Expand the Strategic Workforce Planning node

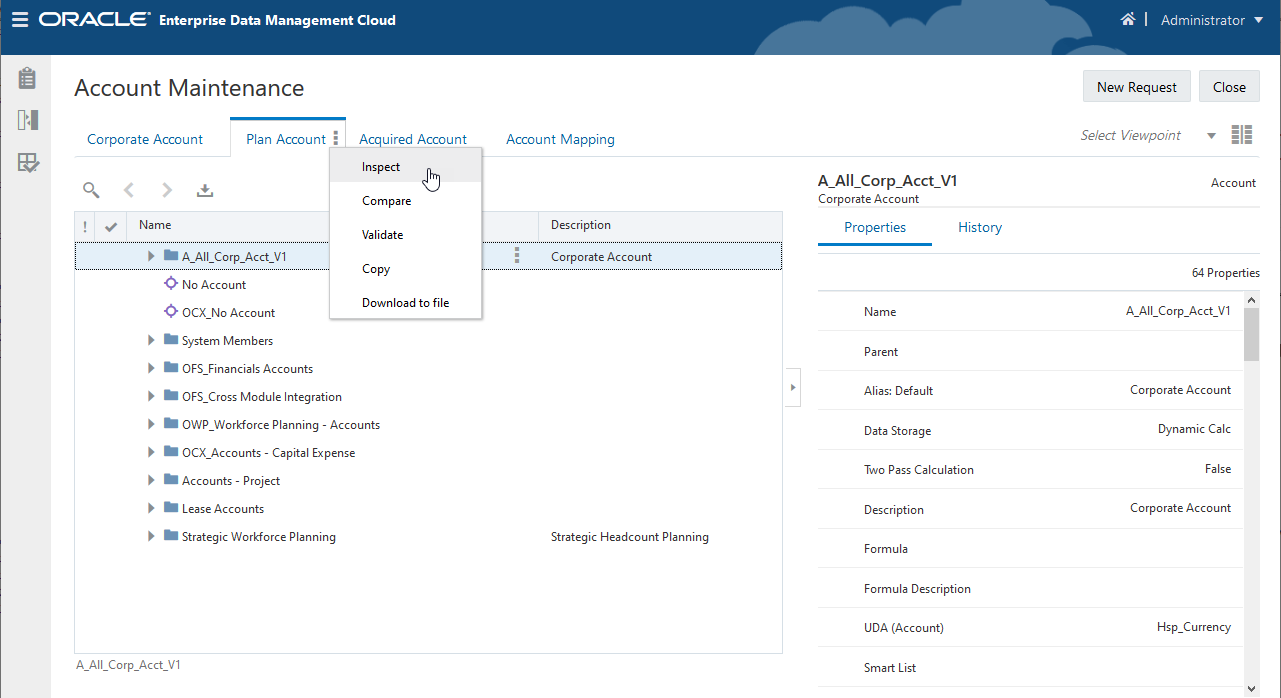pos(150,536)
